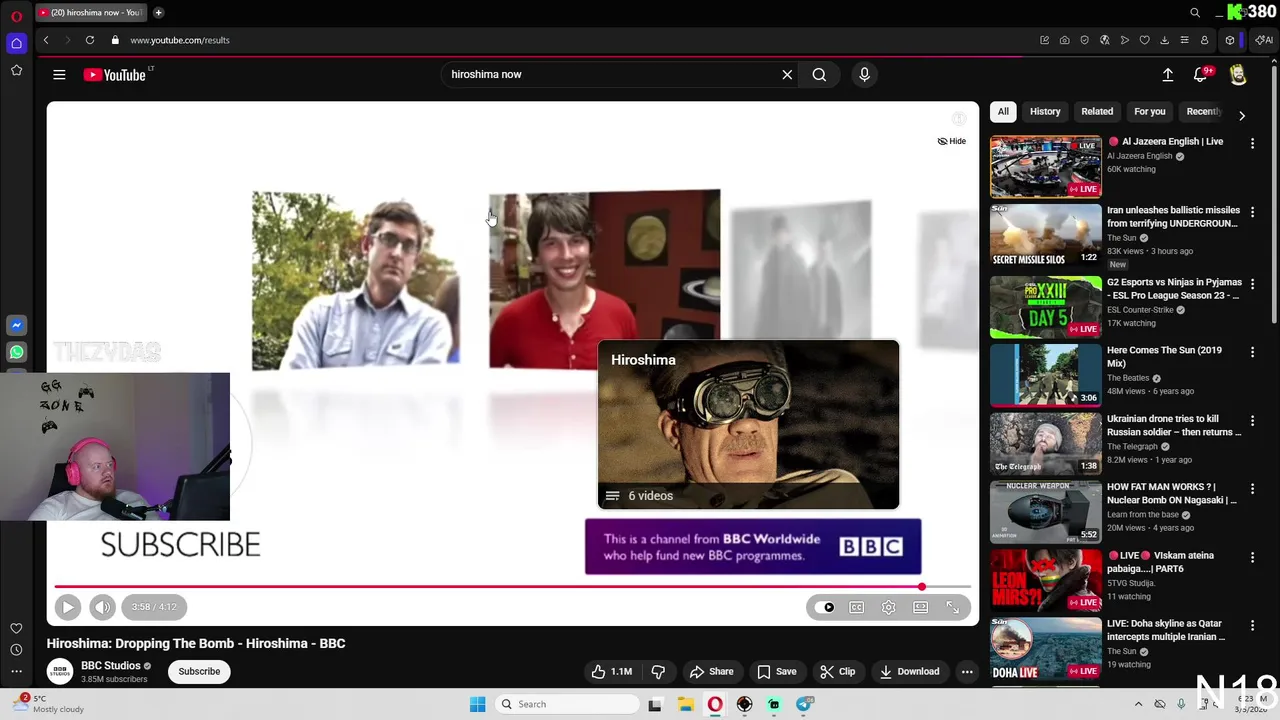This screenshot has width=1280, height=720.
Task: Open the BBC Studios channel name link
Action: pos(111,666)
